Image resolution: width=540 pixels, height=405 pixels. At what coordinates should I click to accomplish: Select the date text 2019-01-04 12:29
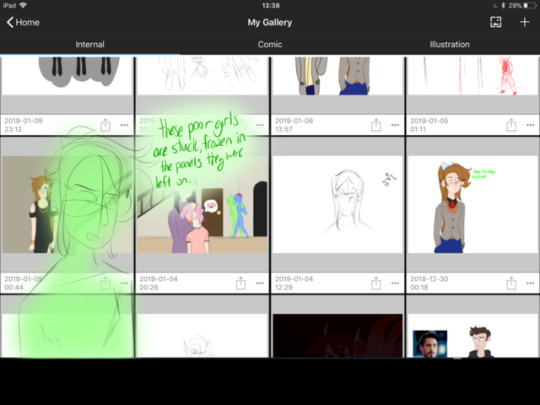pos(294,283)
